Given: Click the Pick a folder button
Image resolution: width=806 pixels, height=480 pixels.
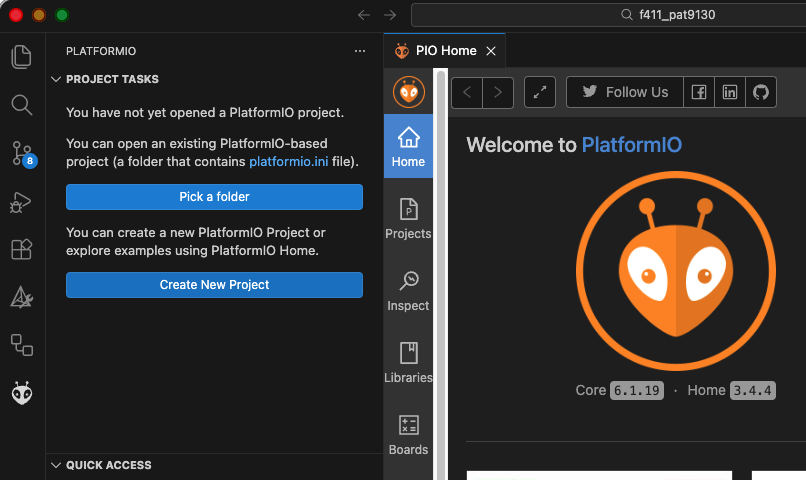Looking at the screenshot, I should point(214,197).
